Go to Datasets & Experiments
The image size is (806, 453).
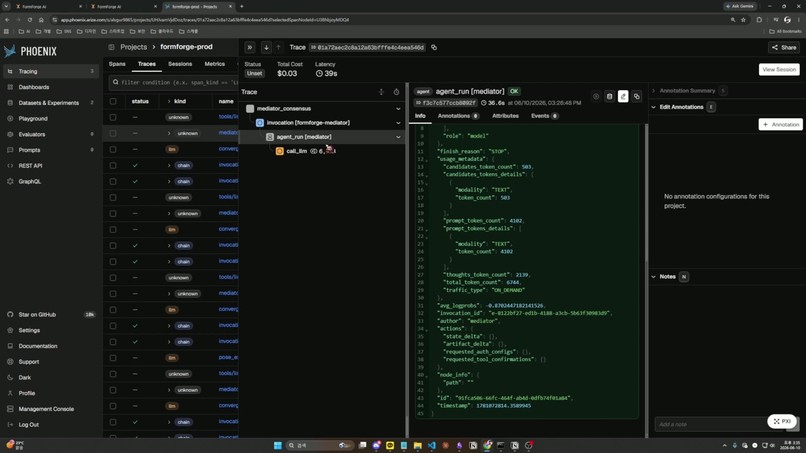point(50,103)
